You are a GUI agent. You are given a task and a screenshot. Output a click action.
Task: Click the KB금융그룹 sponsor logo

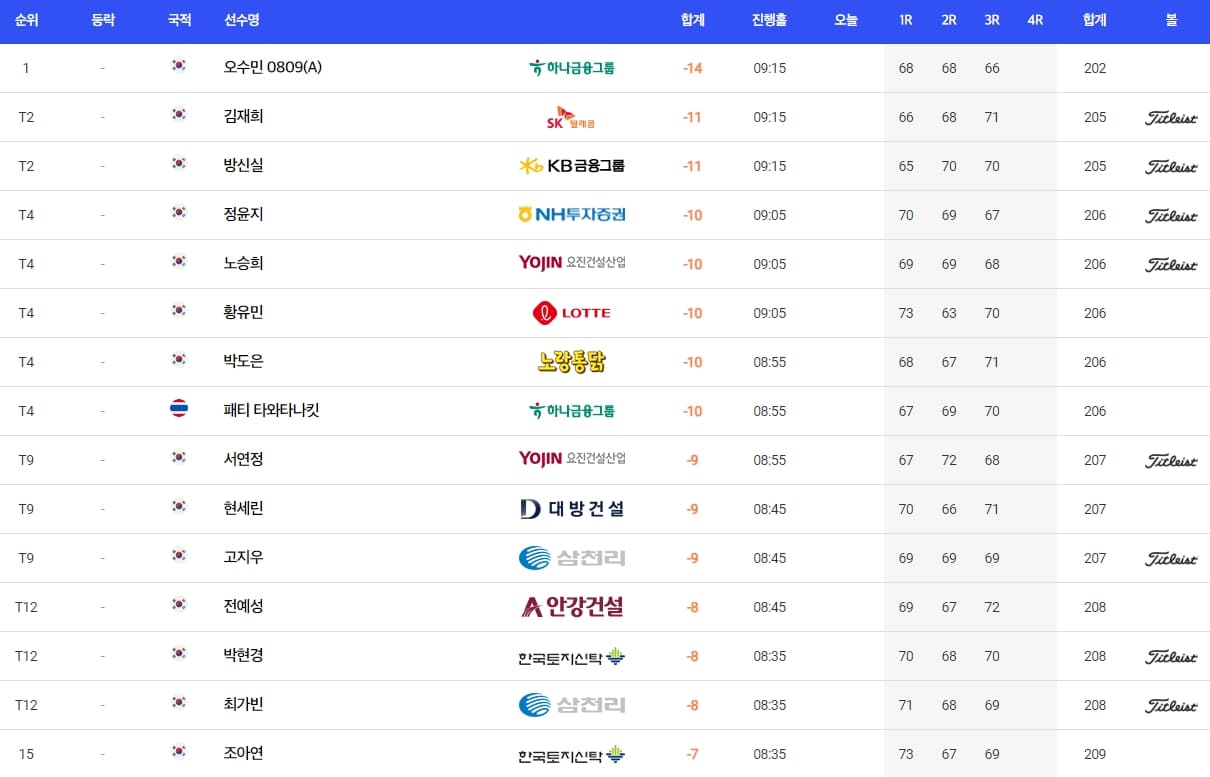(x=571, y=166)
